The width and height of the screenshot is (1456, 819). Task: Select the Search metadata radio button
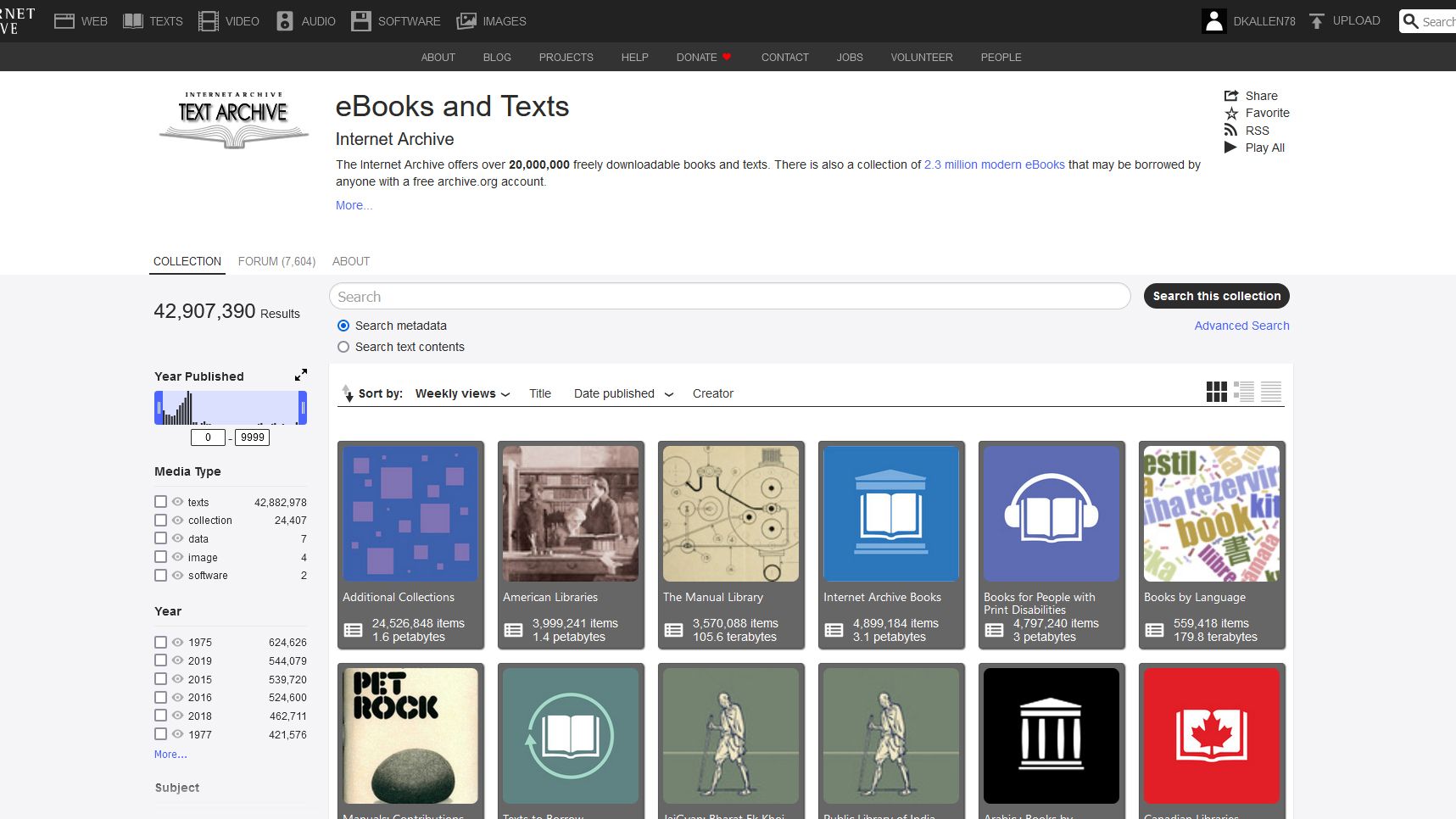[343, 326]
